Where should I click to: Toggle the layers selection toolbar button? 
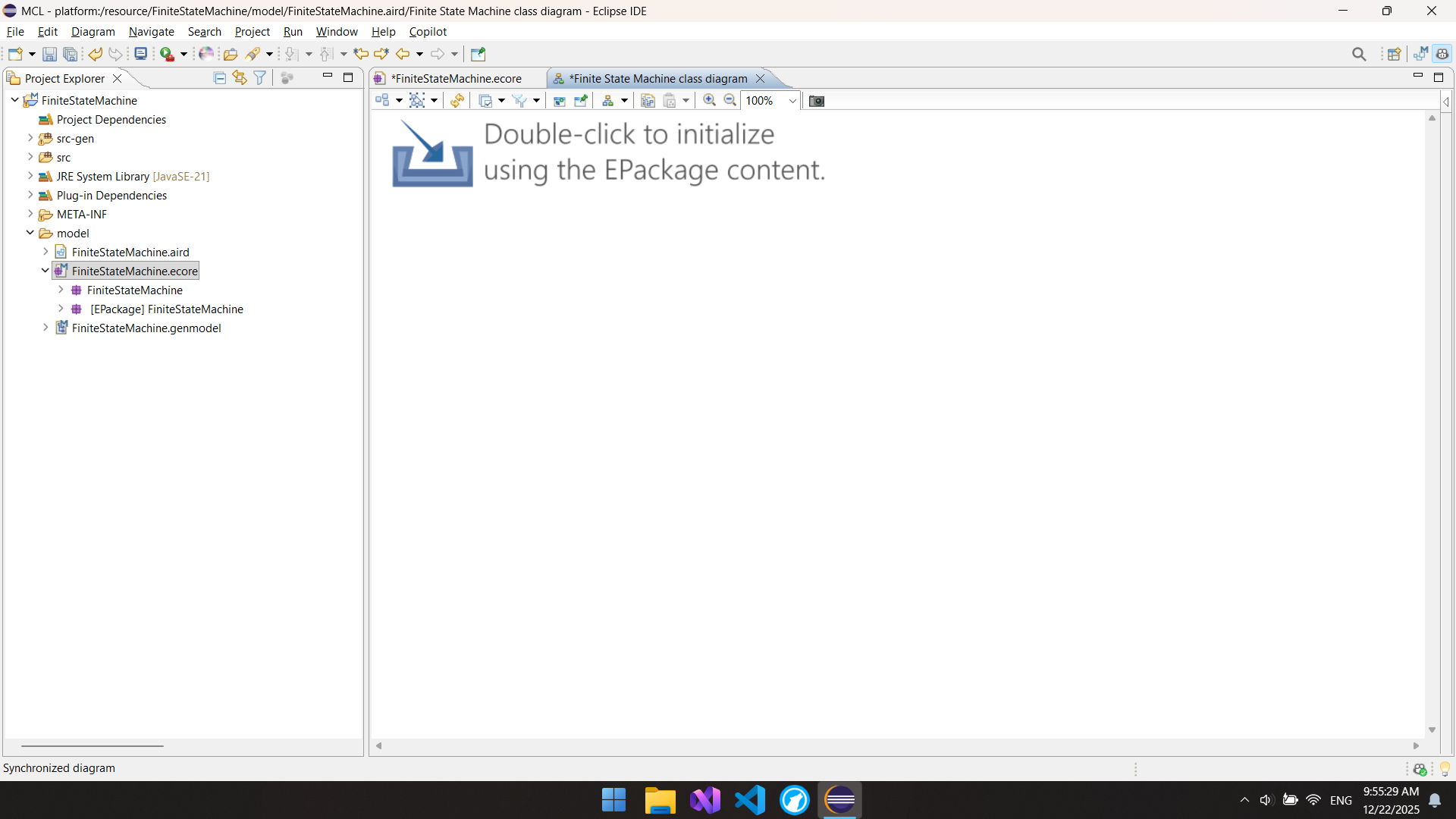point(486,100)
